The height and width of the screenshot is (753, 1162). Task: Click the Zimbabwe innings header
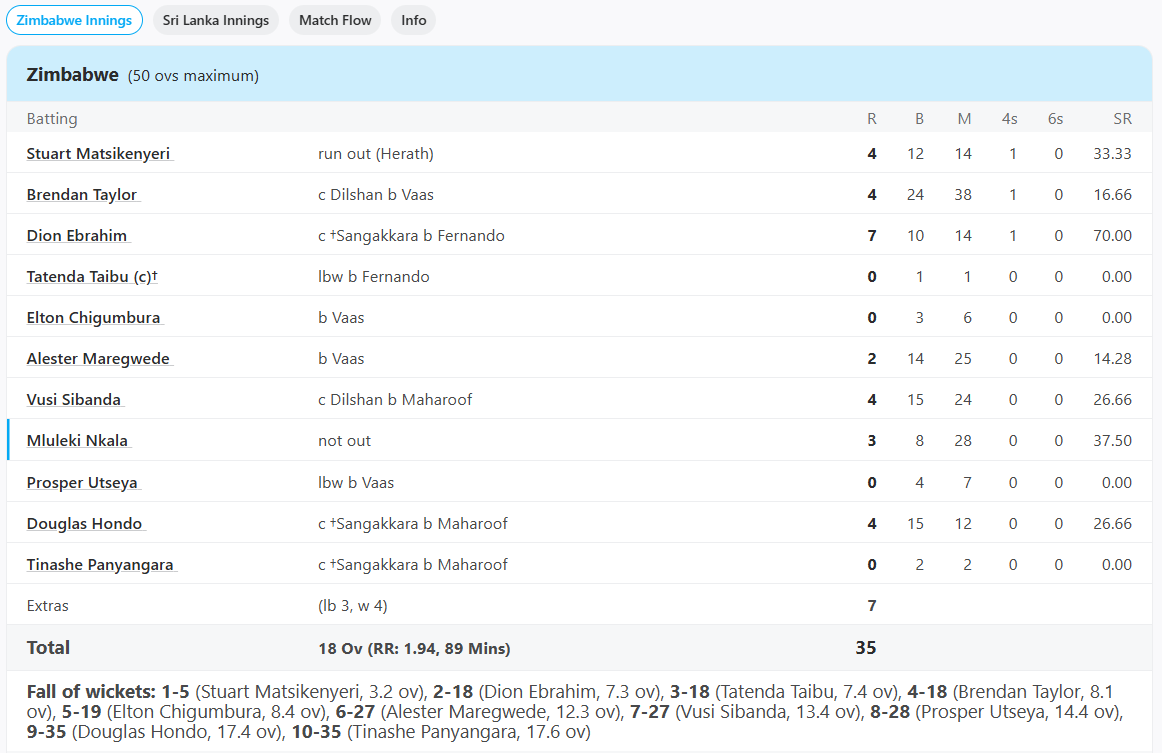73,75
